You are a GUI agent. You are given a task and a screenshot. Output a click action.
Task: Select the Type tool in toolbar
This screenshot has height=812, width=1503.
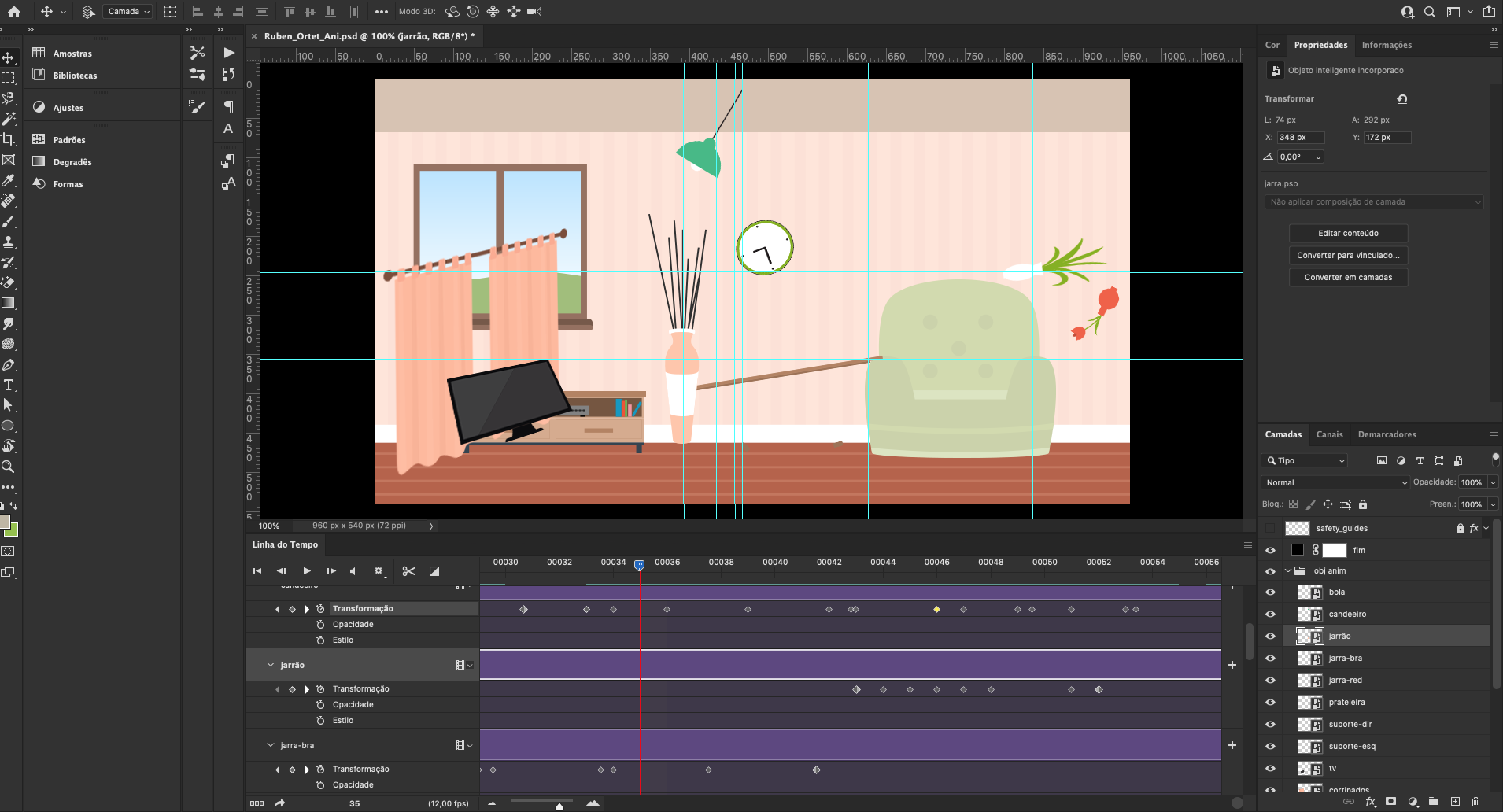9,385
